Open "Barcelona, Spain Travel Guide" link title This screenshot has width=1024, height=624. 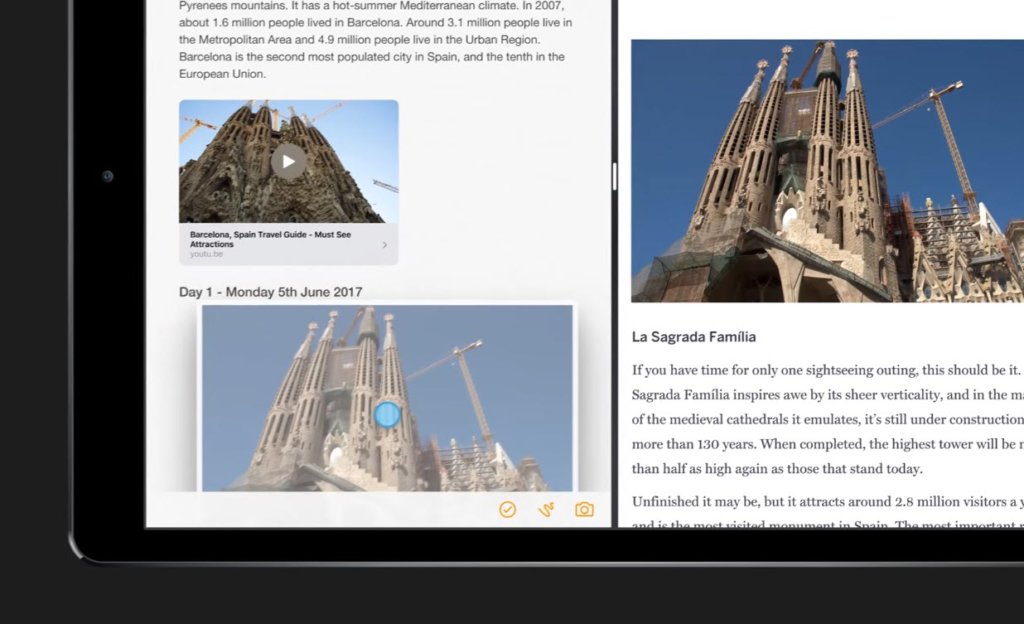tap(268, 239)
